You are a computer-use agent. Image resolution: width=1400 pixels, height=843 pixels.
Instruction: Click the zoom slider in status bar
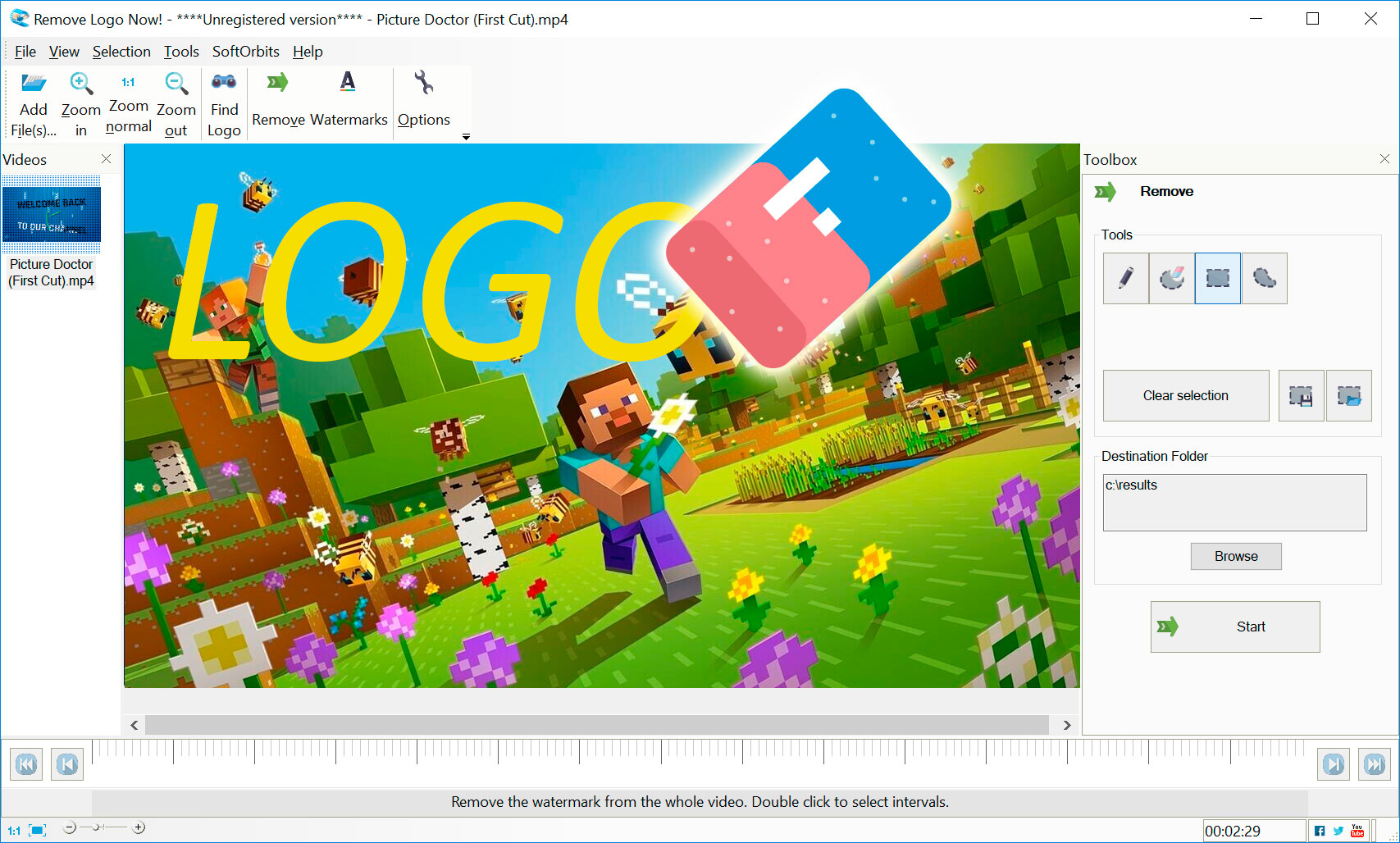click(104, 828)
